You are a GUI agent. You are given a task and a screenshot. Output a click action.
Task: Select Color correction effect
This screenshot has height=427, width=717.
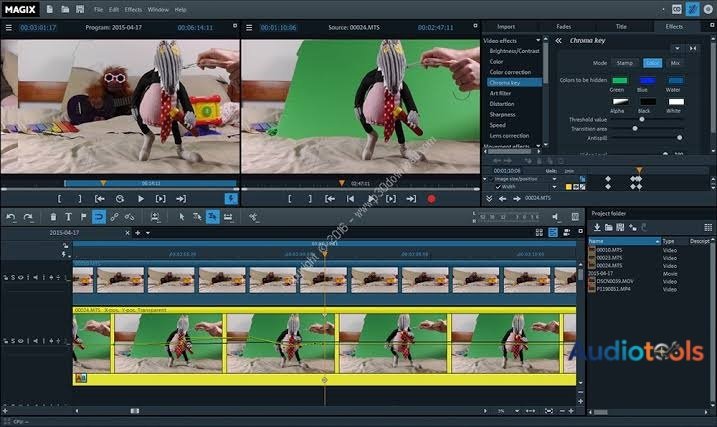click(x=510, y=72)
